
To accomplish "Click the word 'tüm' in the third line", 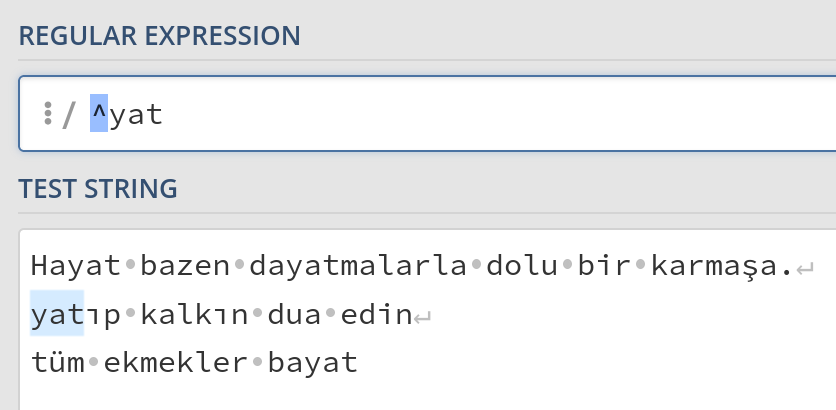I will pyautogui.click(x=58, y=362).
